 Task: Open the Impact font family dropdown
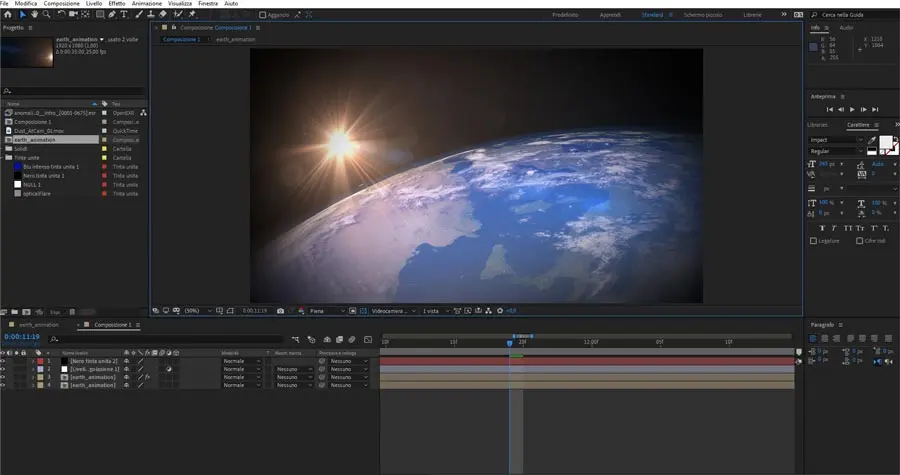point(836,139)
